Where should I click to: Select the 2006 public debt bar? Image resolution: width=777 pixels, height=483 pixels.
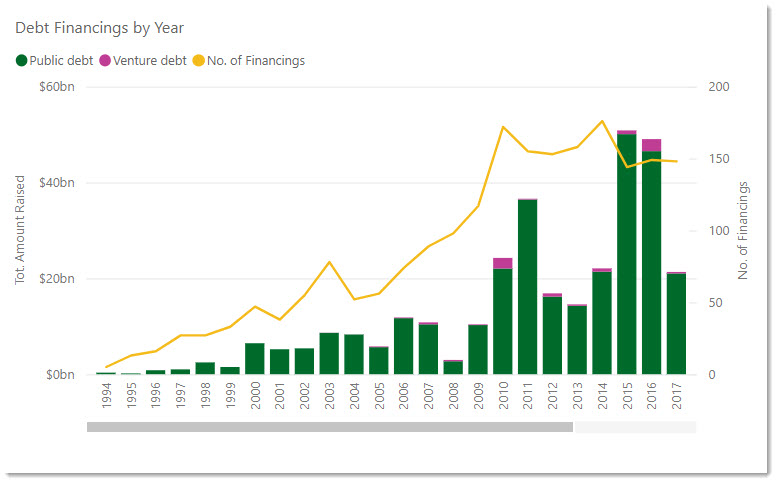(x=404, y=346)
